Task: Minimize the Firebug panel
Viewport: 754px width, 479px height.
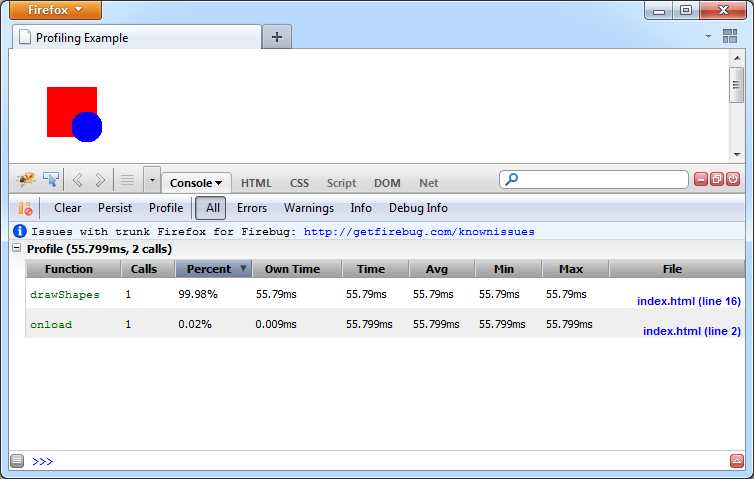Action: (x=701, y=179)
